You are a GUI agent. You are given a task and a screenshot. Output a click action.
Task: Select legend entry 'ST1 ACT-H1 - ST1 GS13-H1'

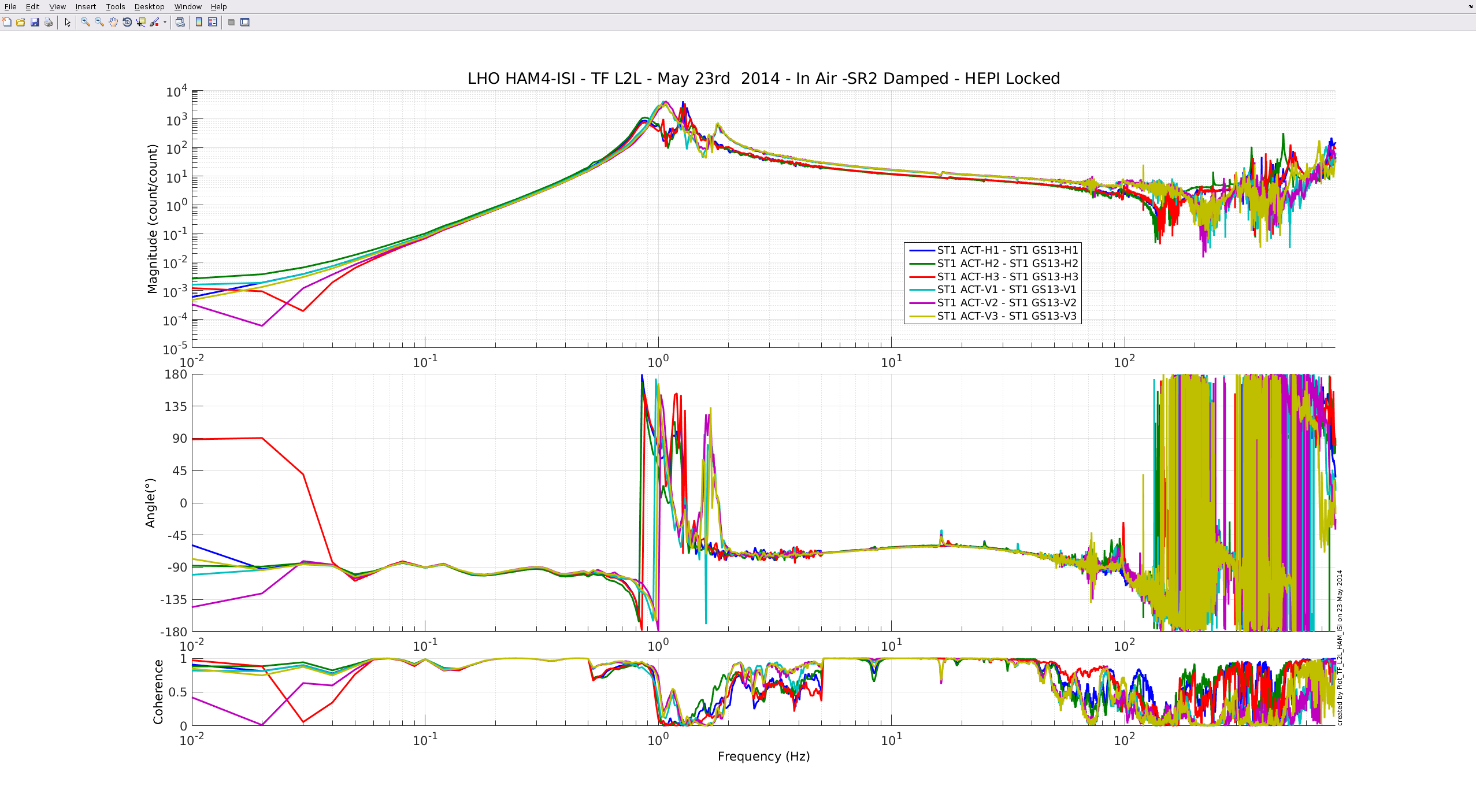coord(1007,250)
